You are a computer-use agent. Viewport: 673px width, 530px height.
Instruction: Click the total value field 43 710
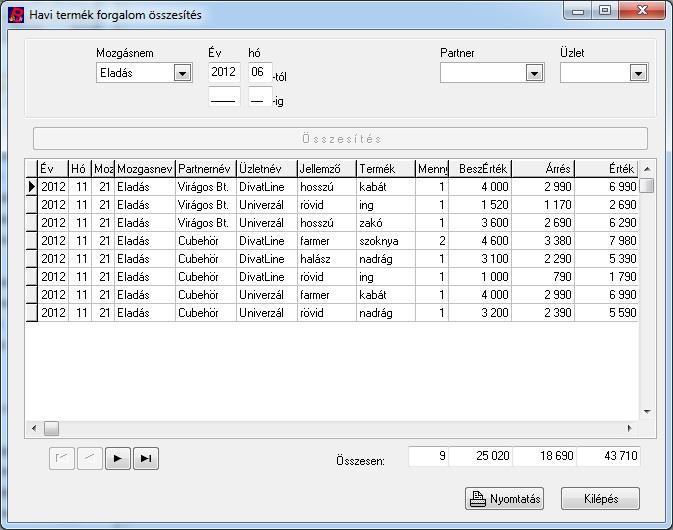tap(608, 456)
